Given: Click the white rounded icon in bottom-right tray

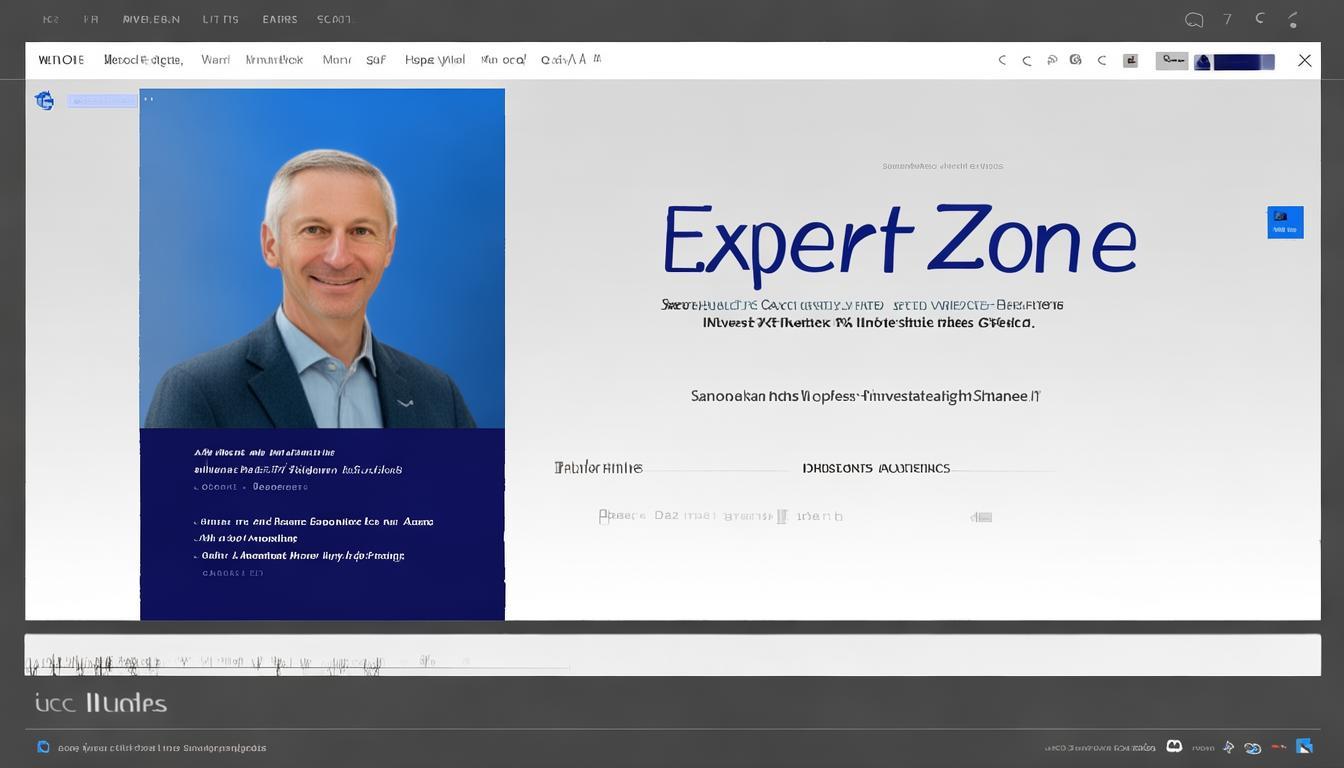Looking at the screenshot, I should 1174,746.
